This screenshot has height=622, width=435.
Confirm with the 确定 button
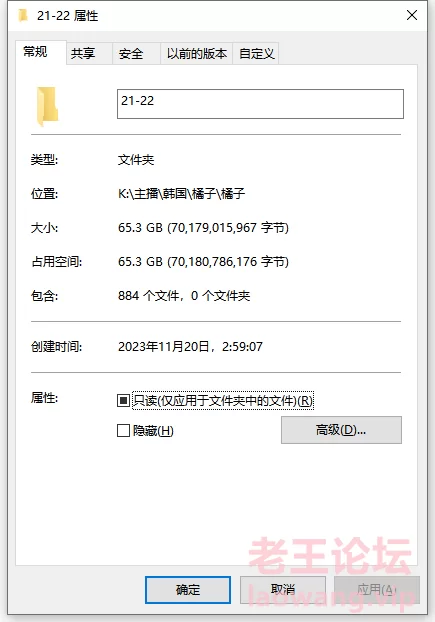pos(188,590)
